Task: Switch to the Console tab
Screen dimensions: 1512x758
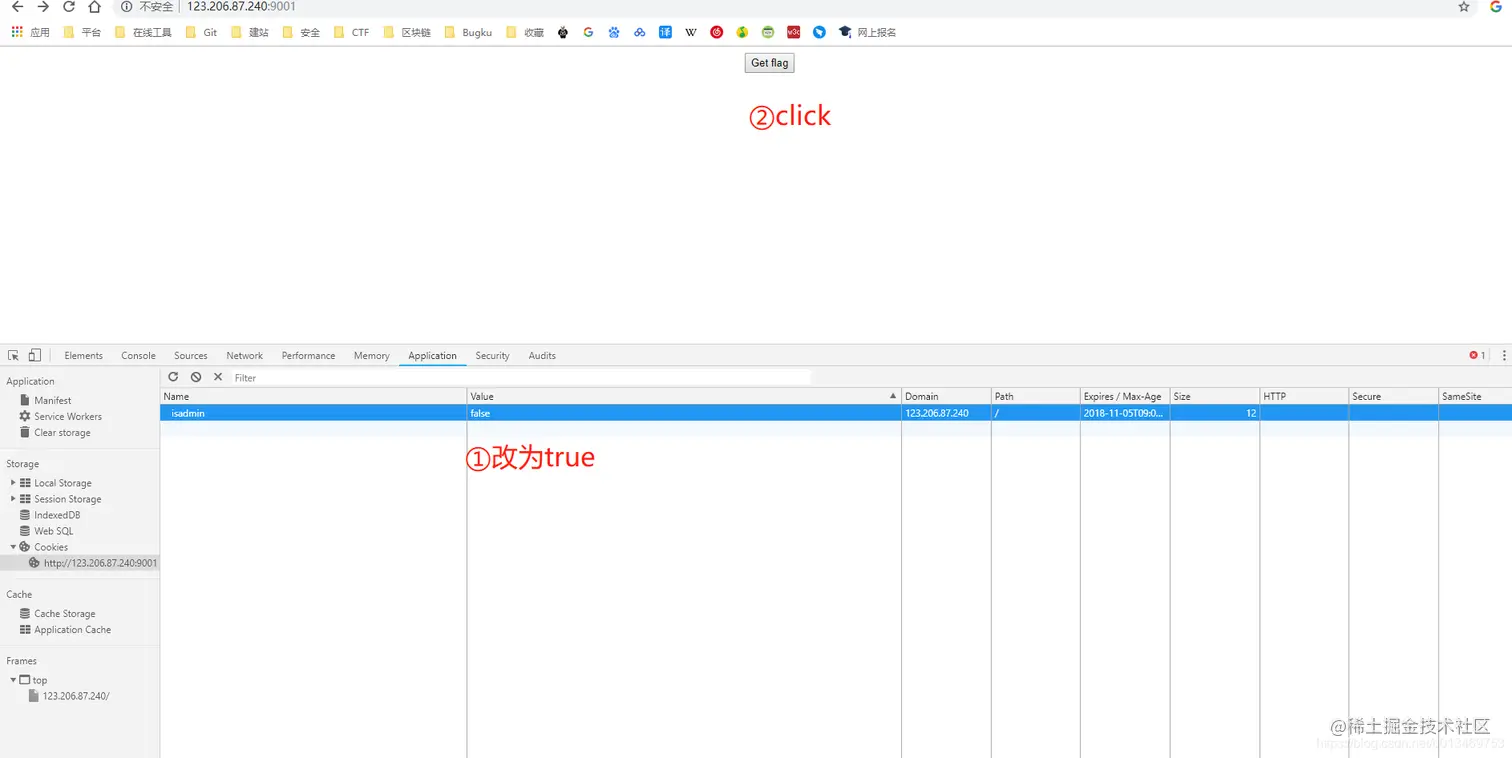Action: [138, 356]
